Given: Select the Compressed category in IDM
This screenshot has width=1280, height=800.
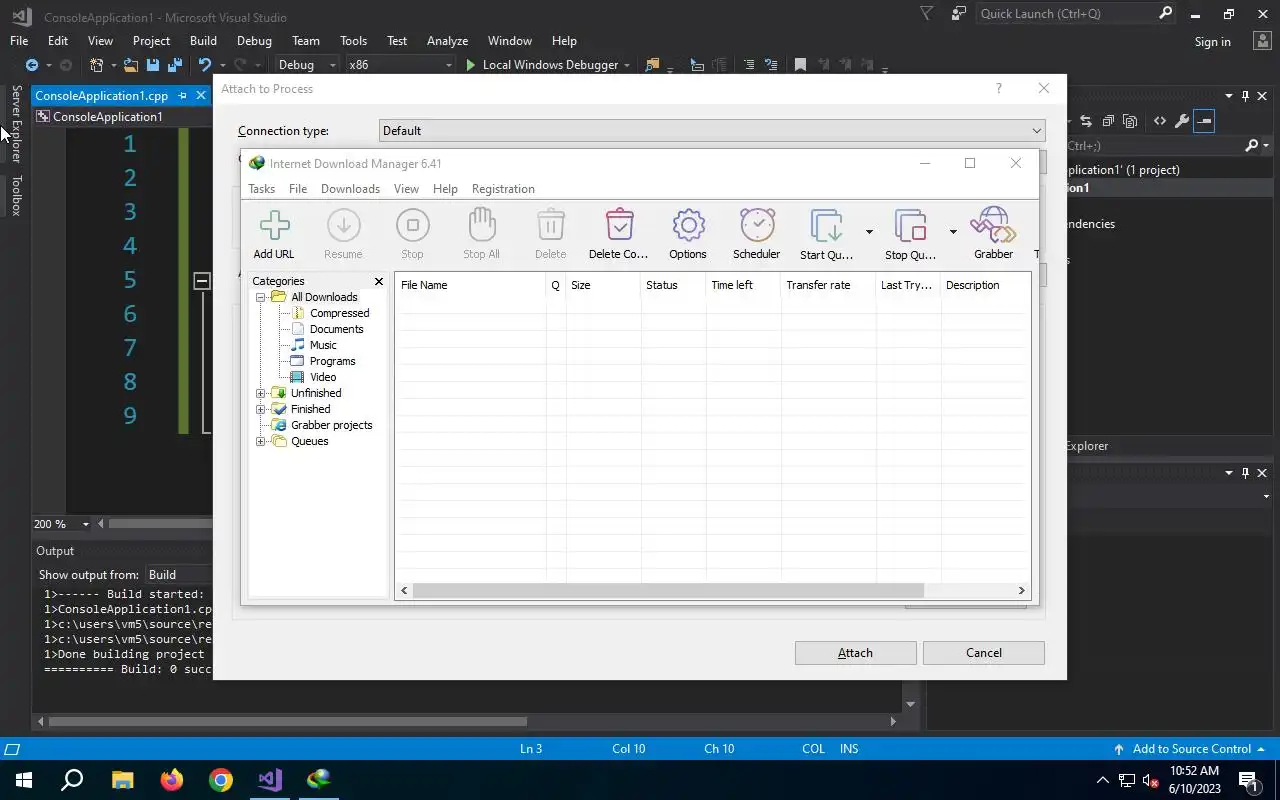Looking at the screenshot, I should 339,313.
